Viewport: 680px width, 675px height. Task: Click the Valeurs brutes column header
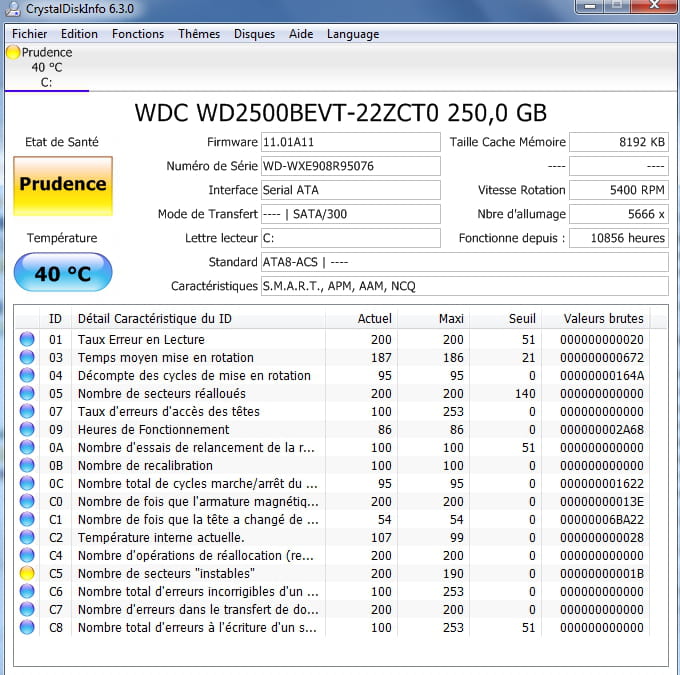click(x=603, y=319)
